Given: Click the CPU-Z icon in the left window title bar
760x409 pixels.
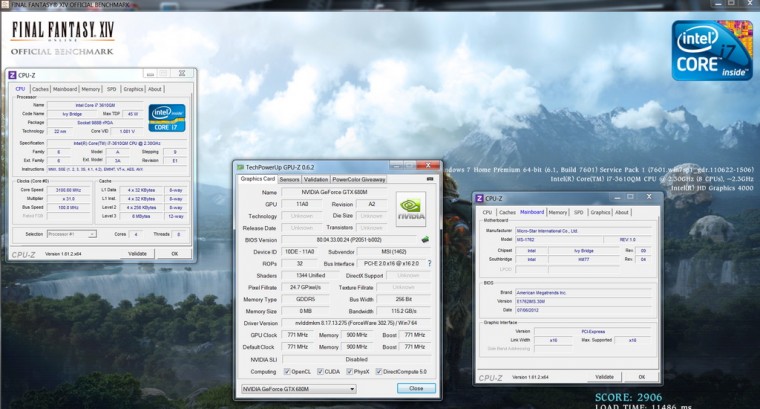Looking at the screenshot, I should [x=12, y=75].
